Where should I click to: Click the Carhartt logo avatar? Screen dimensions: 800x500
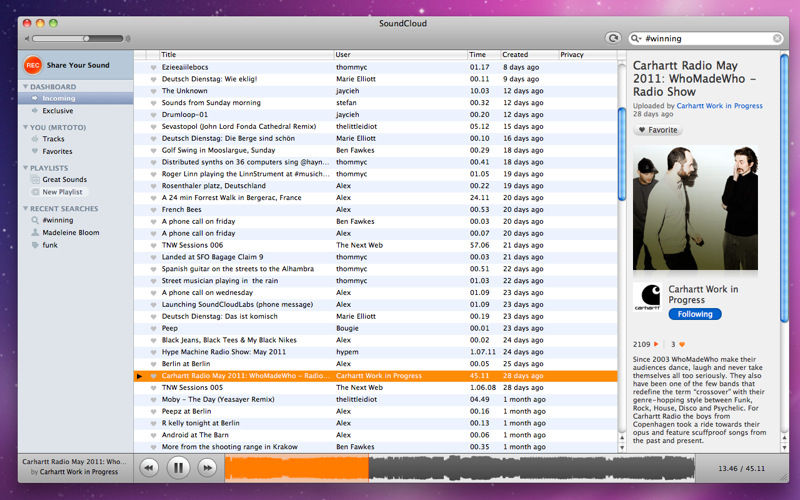coord(647,296)
